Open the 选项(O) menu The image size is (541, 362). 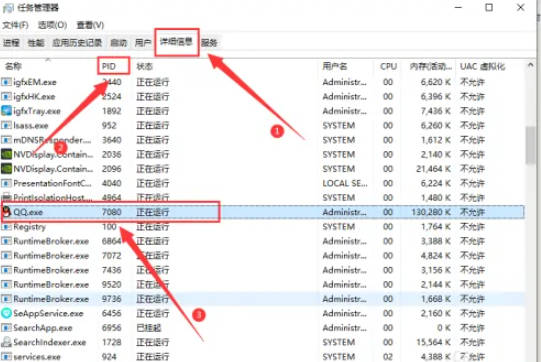click(52, 25)
